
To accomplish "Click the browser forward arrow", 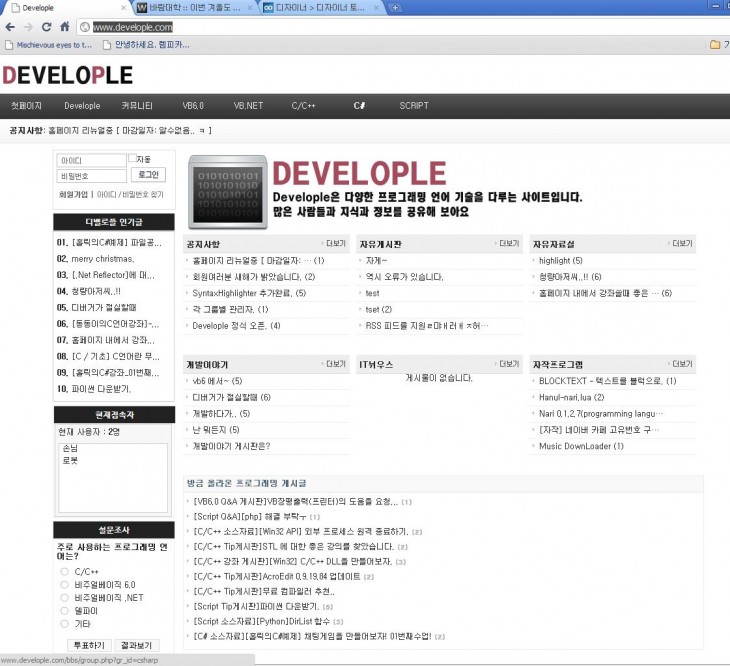I will pos(28,27).
